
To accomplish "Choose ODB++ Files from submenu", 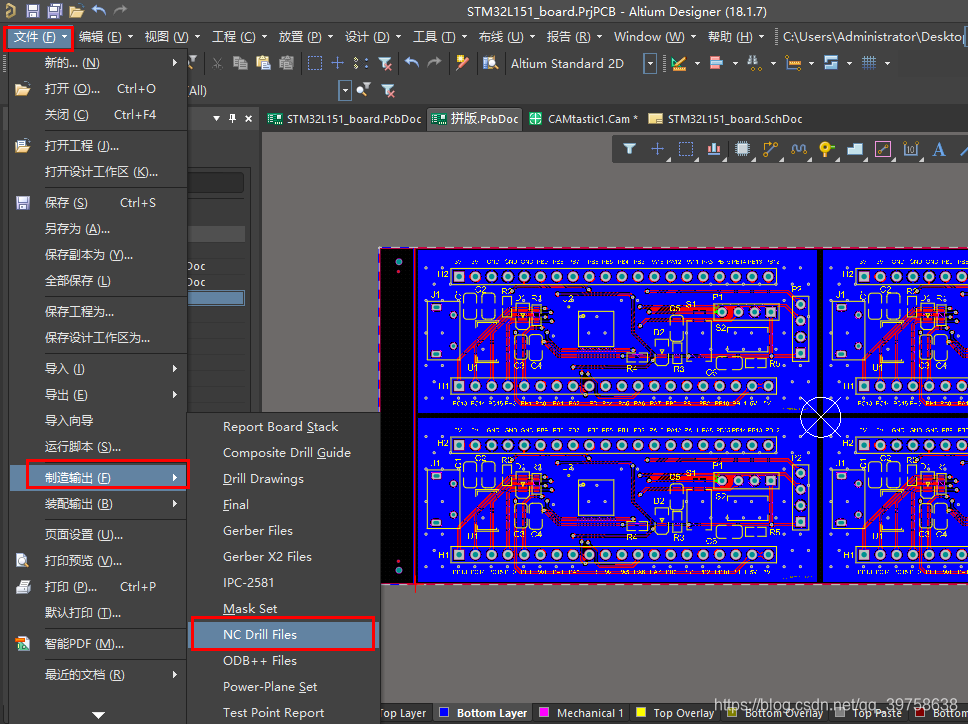I will coord(283,660).
